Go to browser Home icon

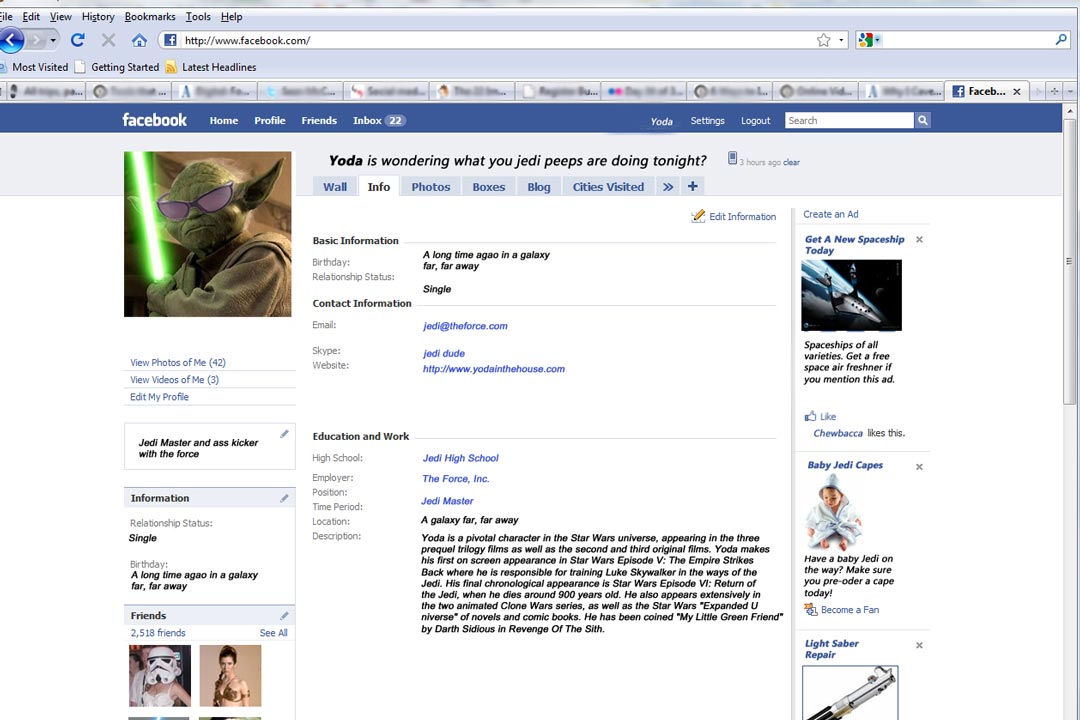pyautogui.click(x=139, y=40)
